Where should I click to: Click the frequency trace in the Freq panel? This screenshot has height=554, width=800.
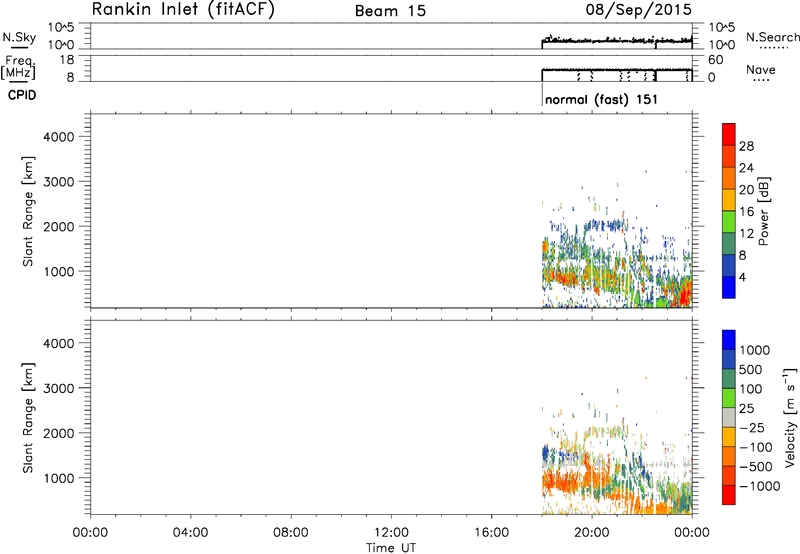(616, 69)
